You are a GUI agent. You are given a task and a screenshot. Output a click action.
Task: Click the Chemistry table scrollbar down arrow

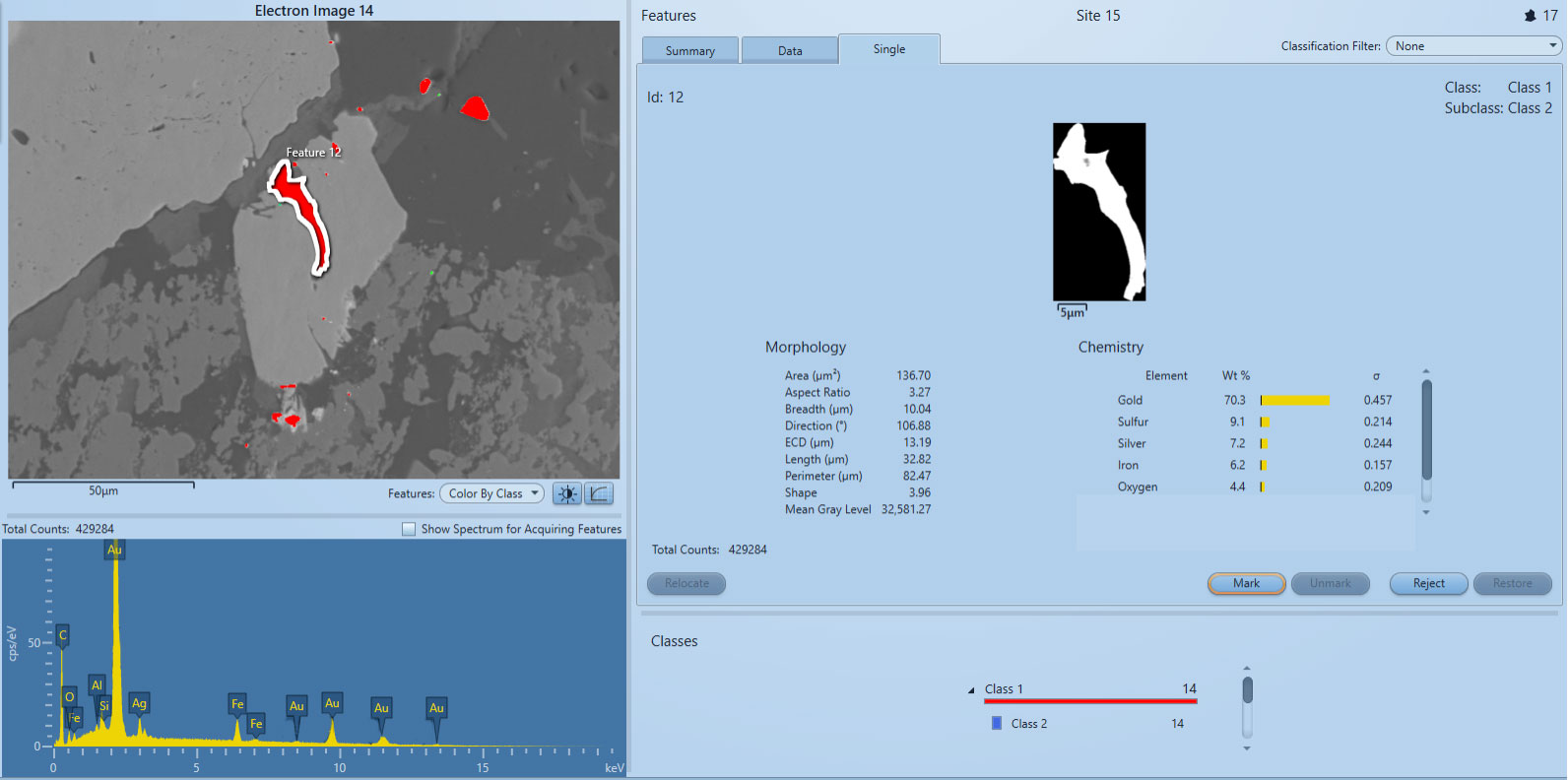1426,512
